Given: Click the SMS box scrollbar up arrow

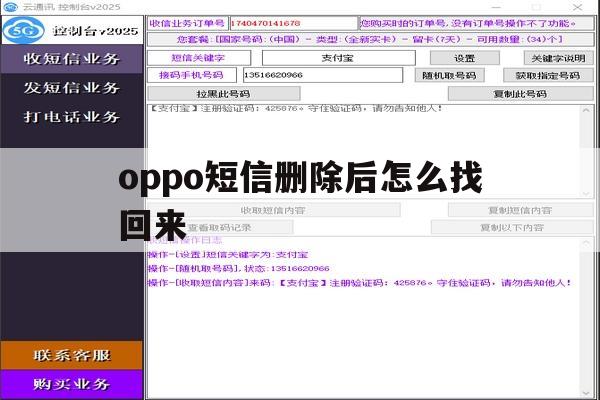Looking at the screenshot, I should (586, 110).
